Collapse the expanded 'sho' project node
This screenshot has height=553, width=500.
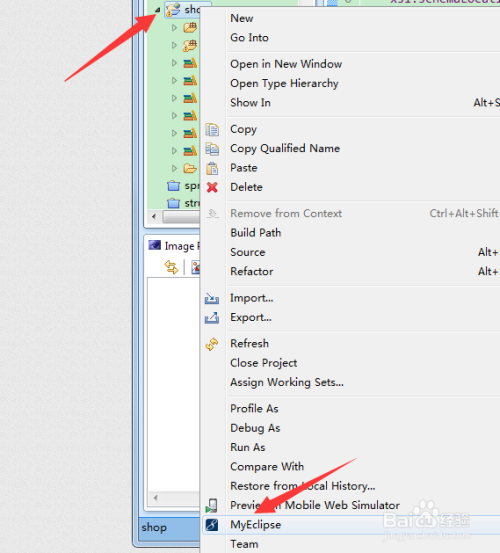click(x=158, y=10)
